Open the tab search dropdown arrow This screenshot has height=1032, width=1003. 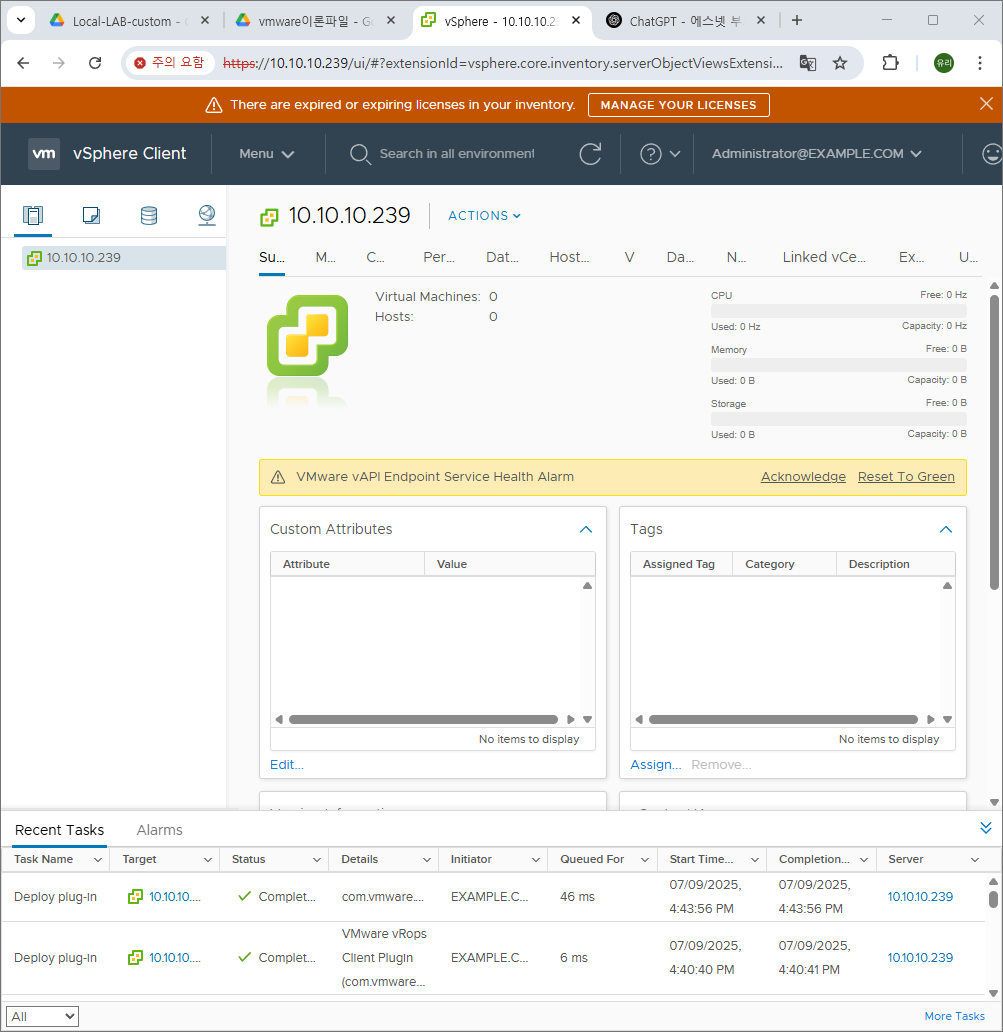[21, 20]
